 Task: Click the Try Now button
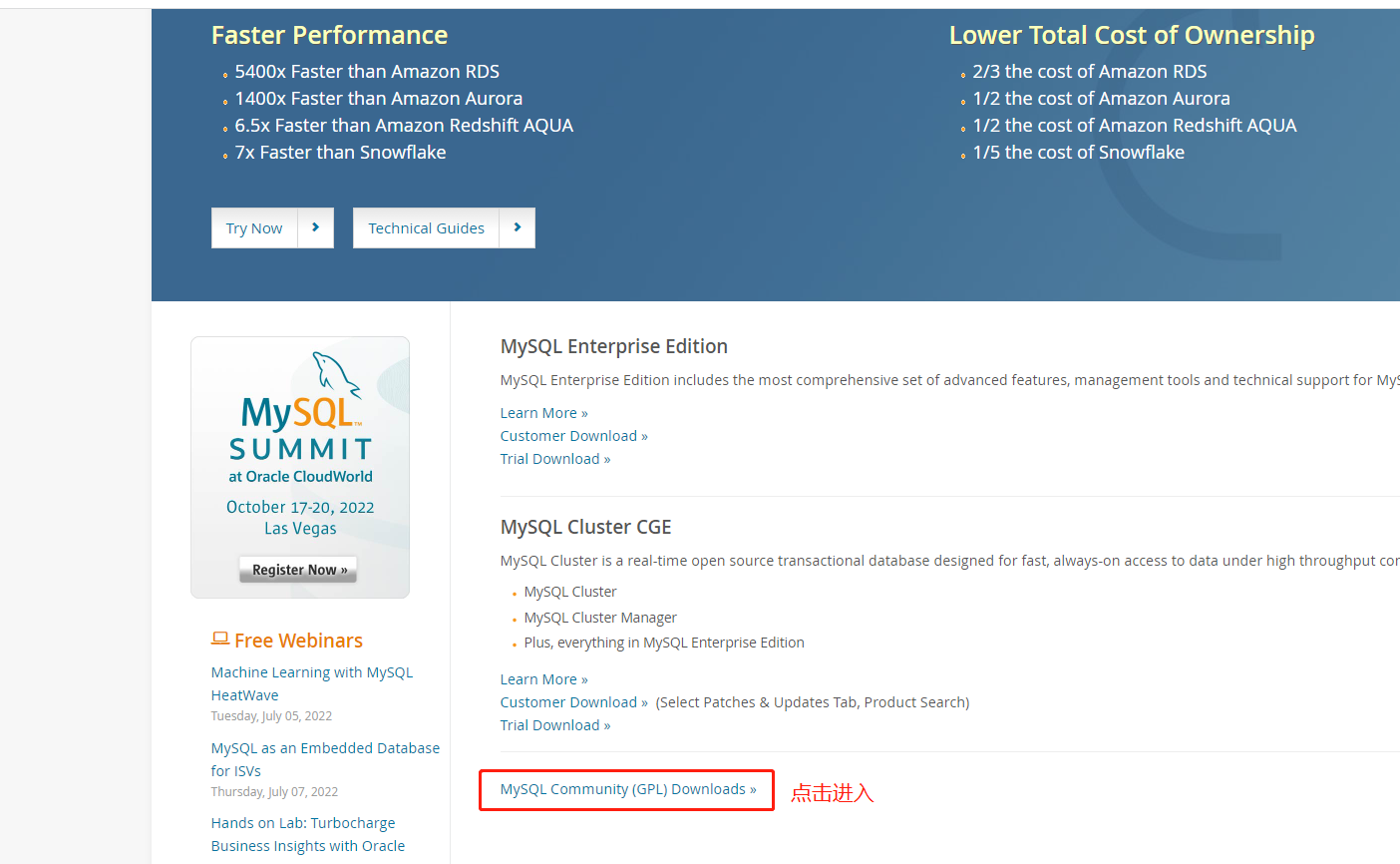click(254, 228)
